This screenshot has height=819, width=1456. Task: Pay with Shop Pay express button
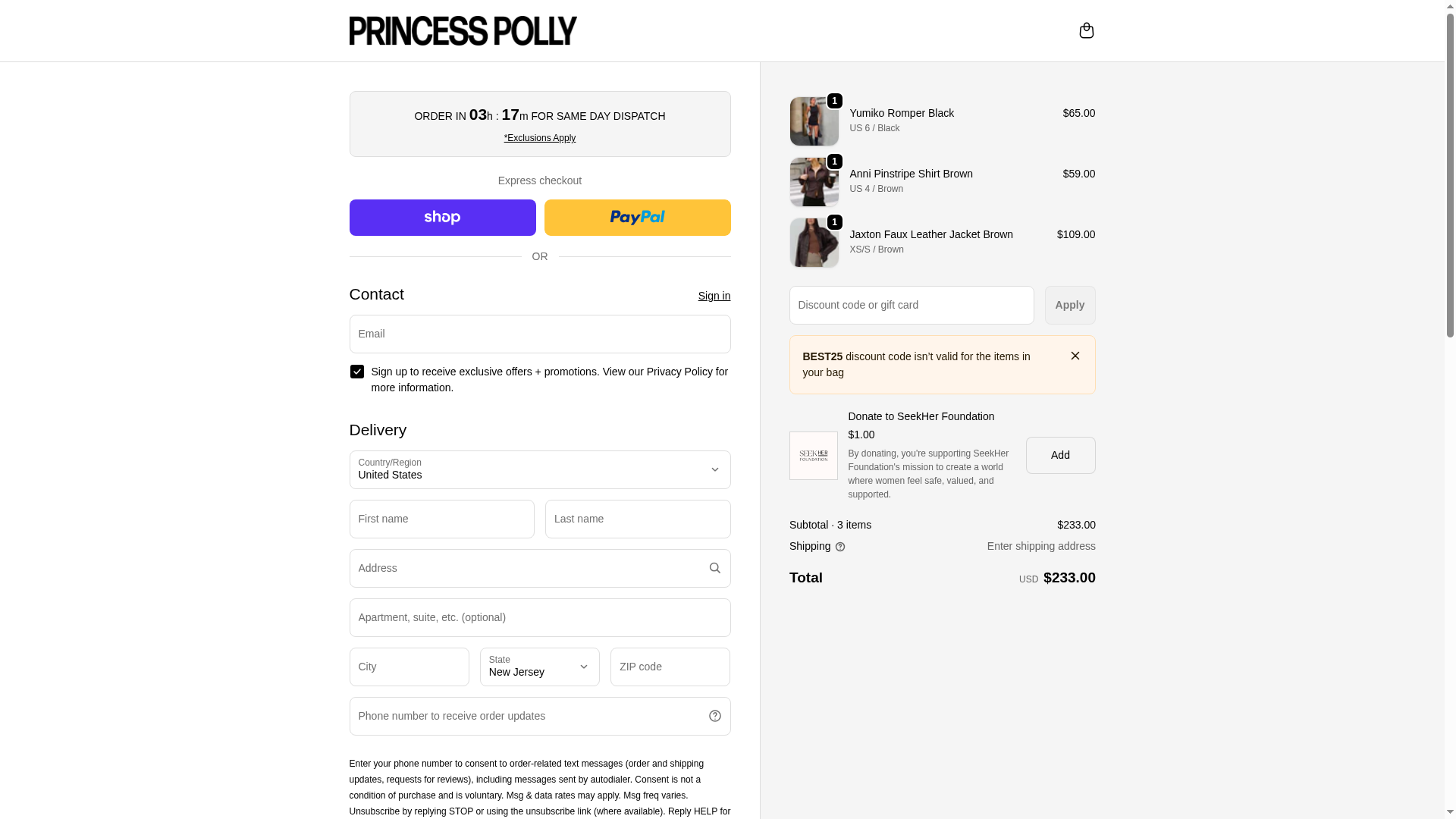442,218
